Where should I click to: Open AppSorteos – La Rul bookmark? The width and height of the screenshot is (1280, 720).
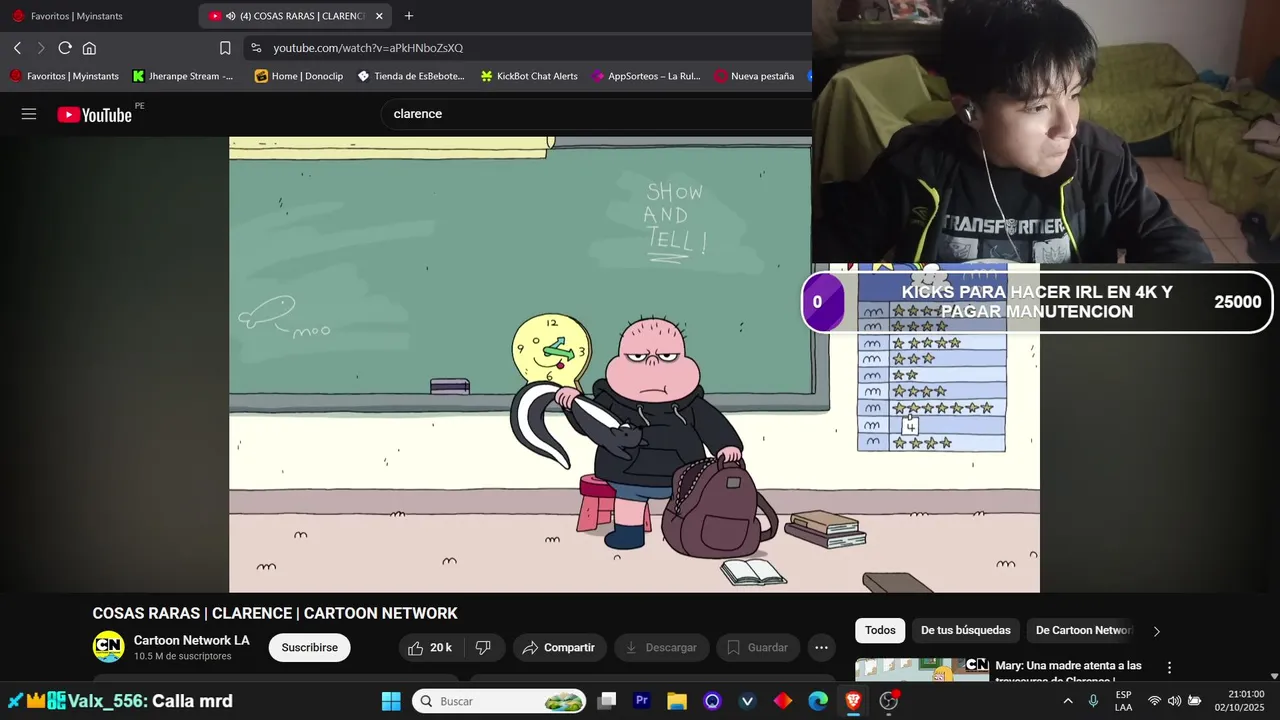(646, 76)
